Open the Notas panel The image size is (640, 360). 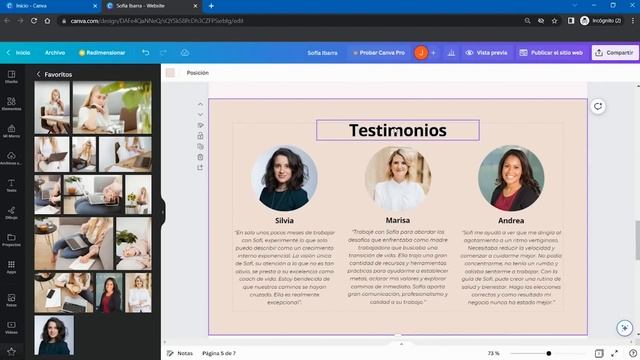click(x=180, y=353)
